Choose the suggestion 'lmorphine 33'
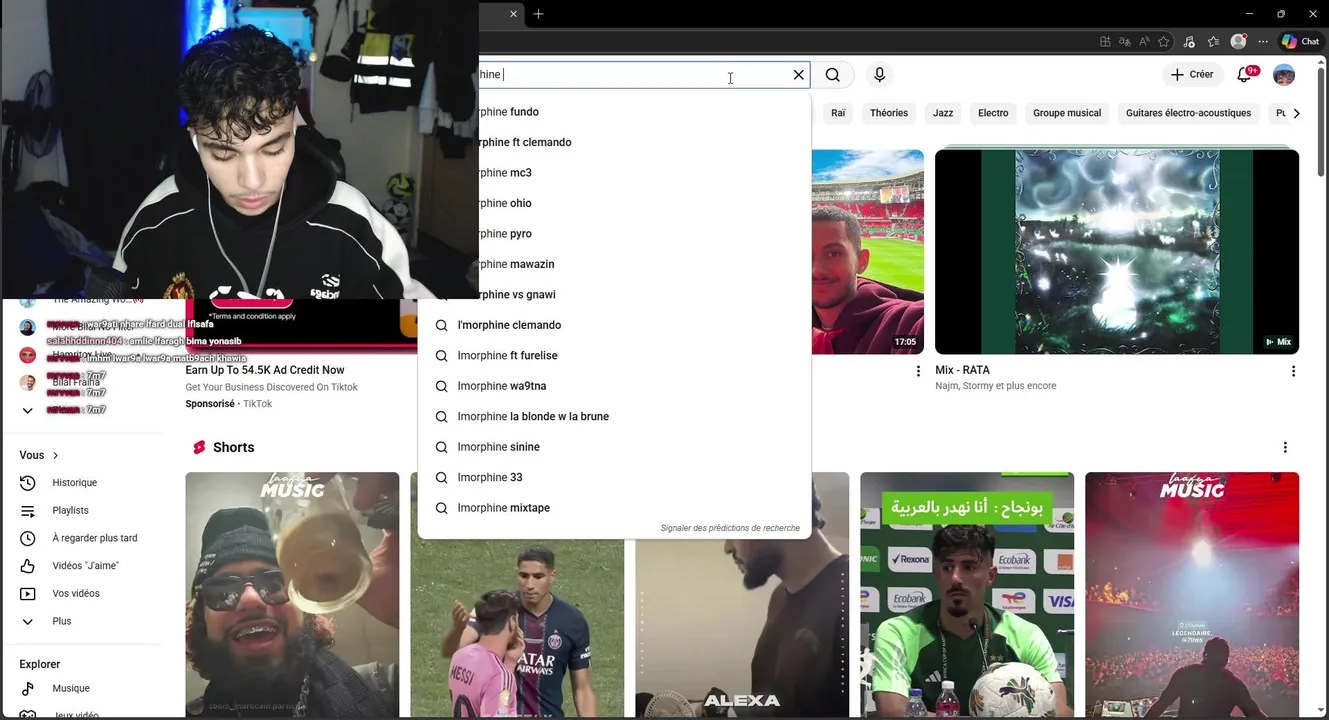The width and height of the screenshot is (1329, 720). pos(614,478)
